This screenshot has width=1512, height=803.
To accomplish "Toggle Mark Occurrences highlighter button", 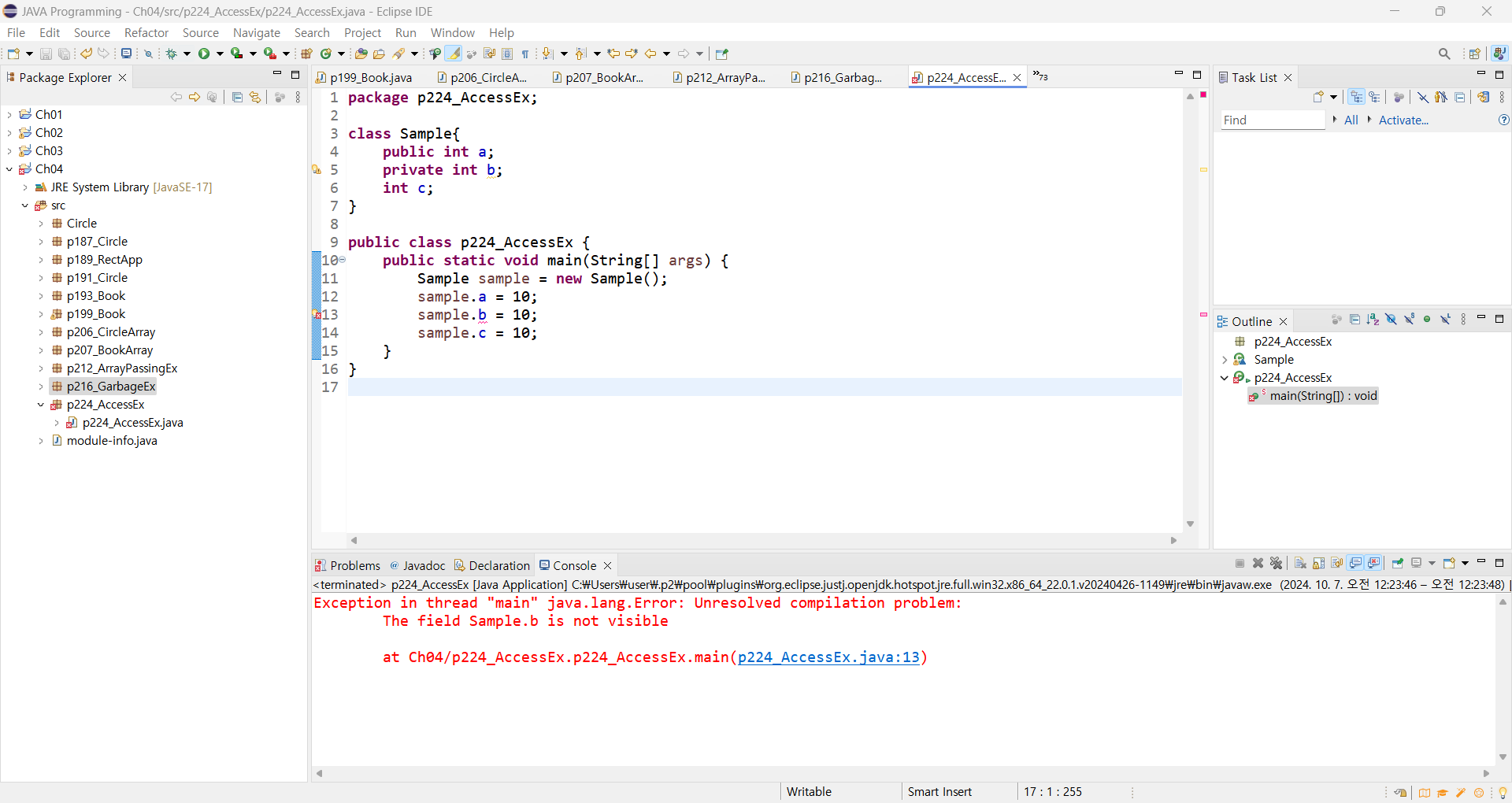I will point(454,54).
